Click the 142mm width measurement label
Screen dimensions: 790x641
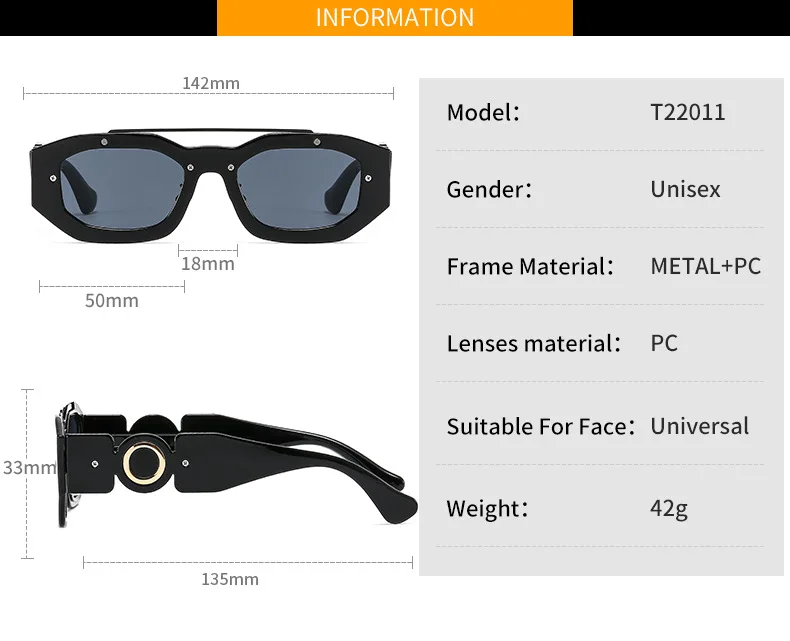[211, 83]
